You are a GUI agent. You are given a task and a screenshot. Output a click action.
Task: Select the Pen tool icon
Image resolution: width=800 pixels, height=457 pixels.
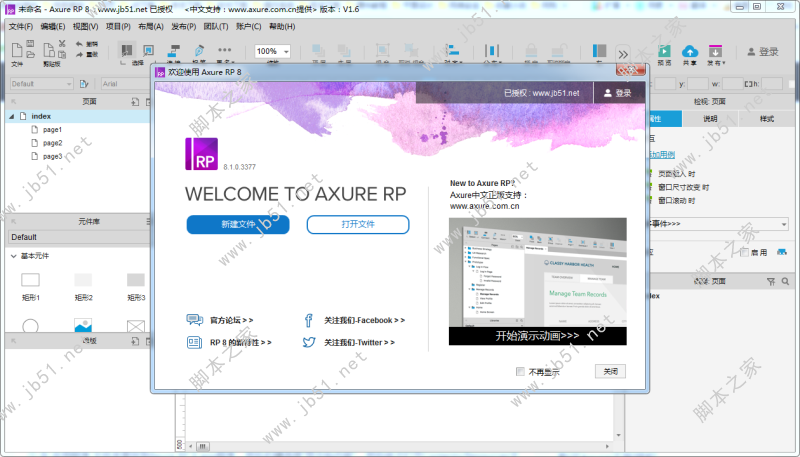199,50
